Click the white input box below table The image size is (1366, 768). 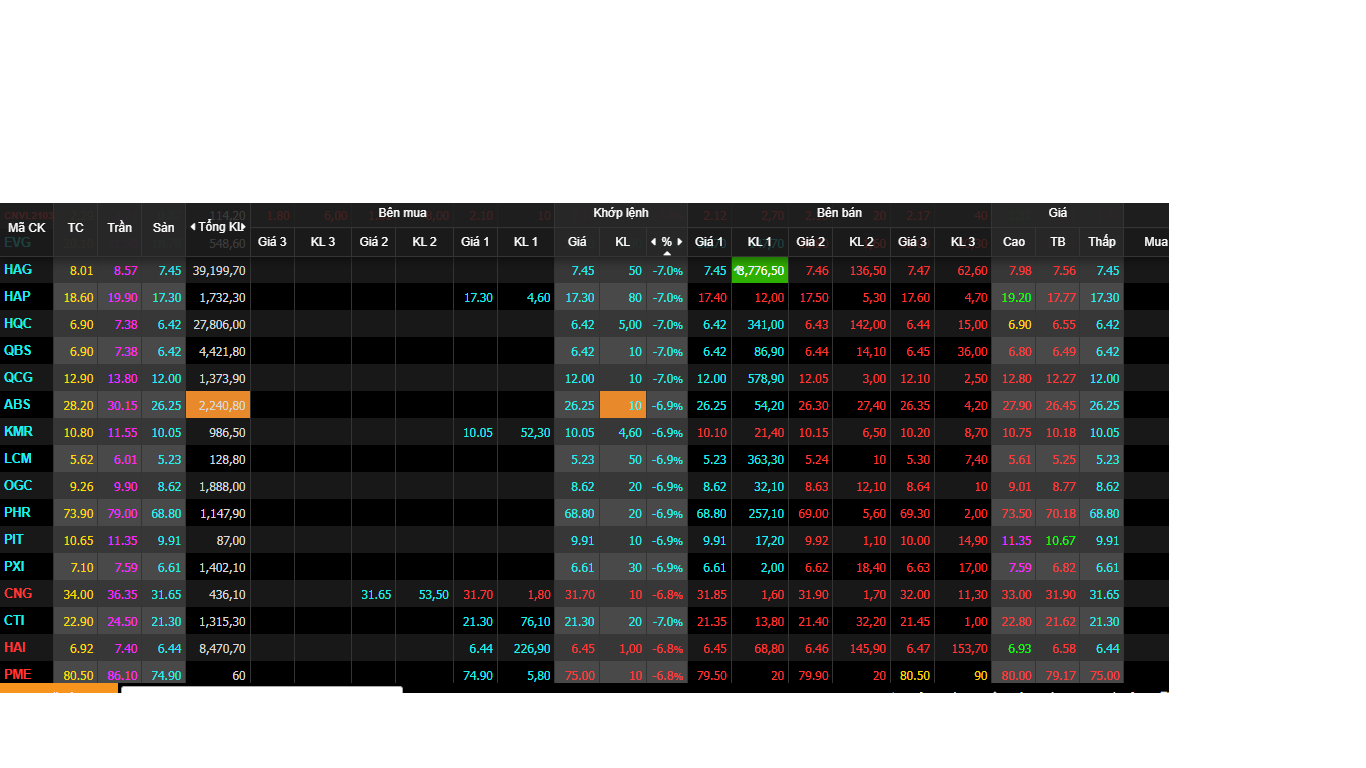click(261, 690)
